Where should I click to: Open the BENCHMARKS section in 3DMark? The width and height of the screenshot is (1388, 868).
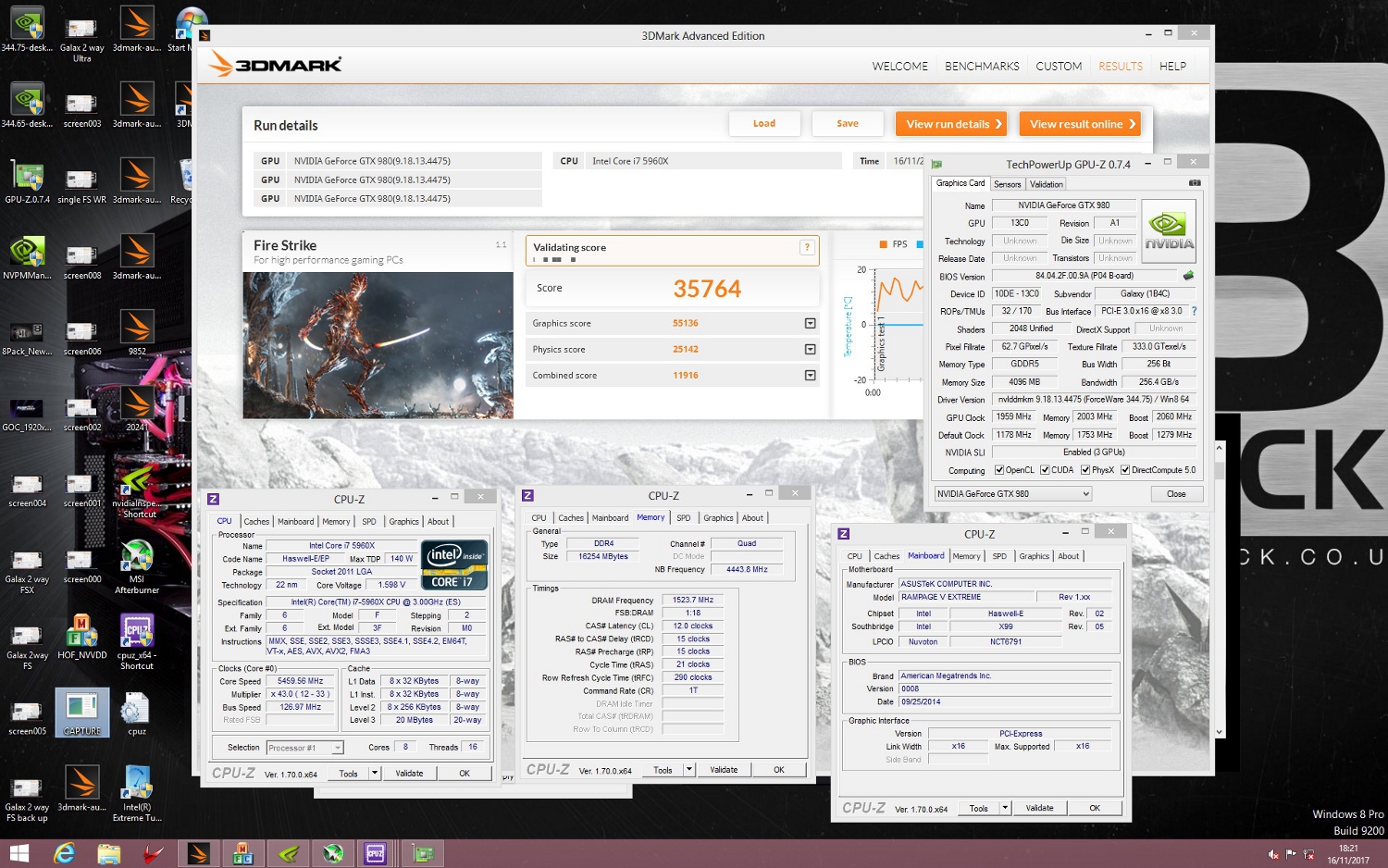click(x=982, y=67)
